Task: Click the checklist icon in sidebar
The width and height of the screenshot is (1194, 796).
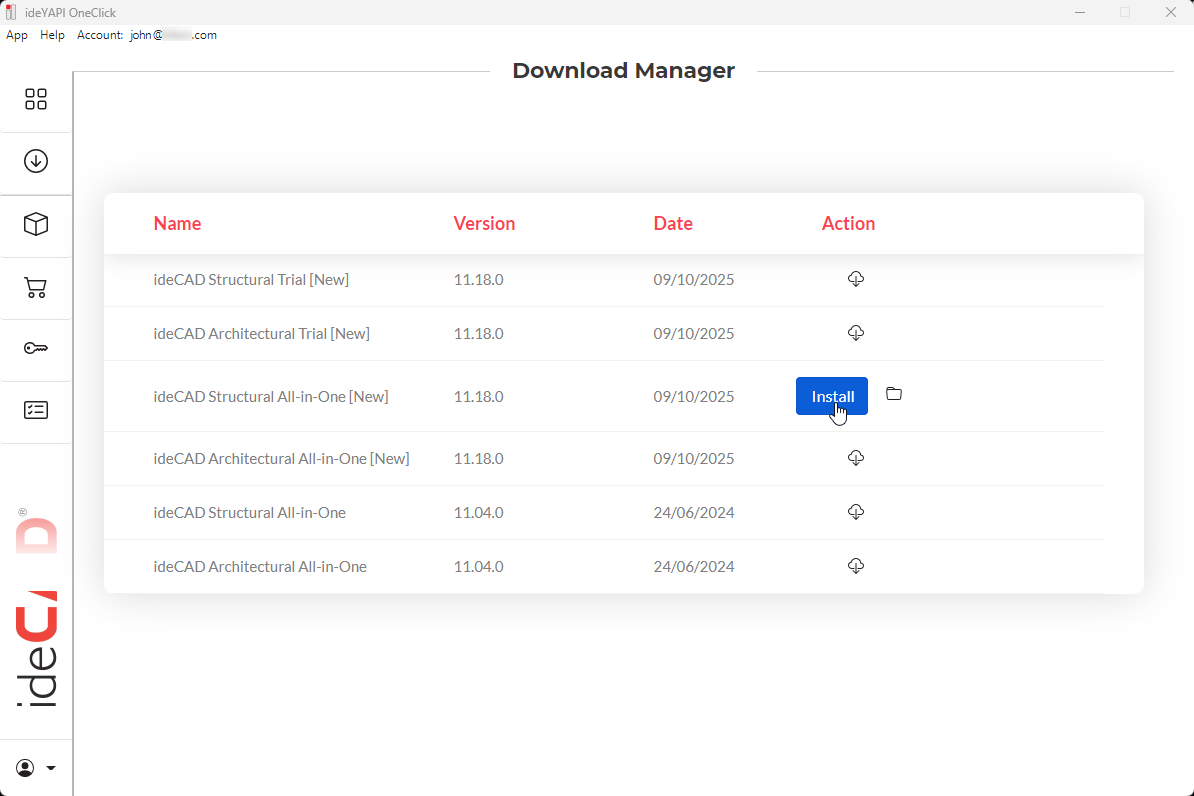Action: click(36, 410)
